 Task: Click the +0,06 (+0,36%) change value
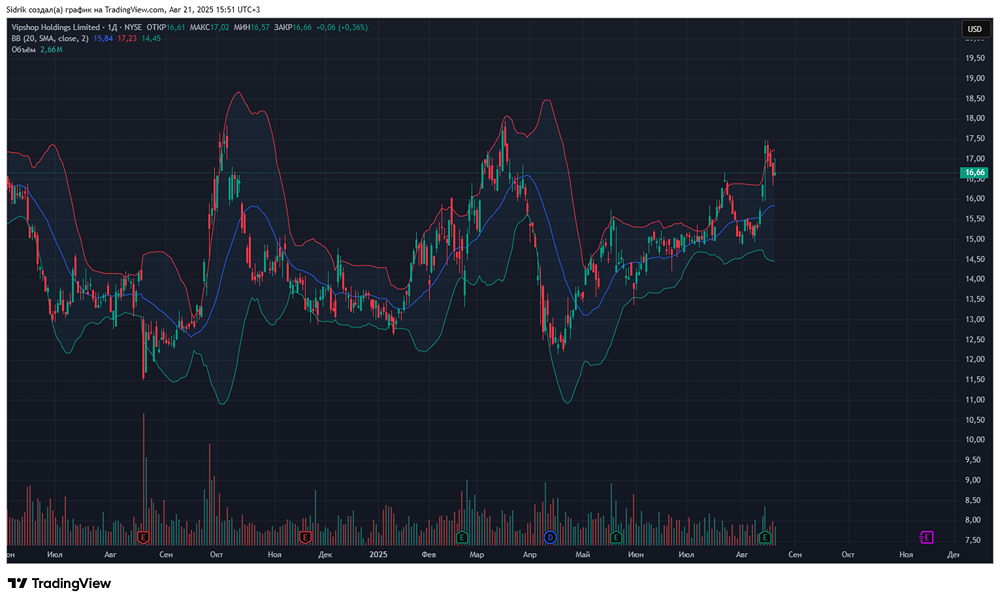[342, 27]
